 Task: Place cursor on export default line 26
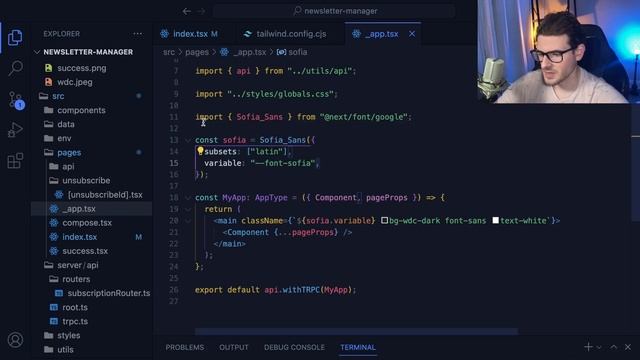[x=275, y=290]
